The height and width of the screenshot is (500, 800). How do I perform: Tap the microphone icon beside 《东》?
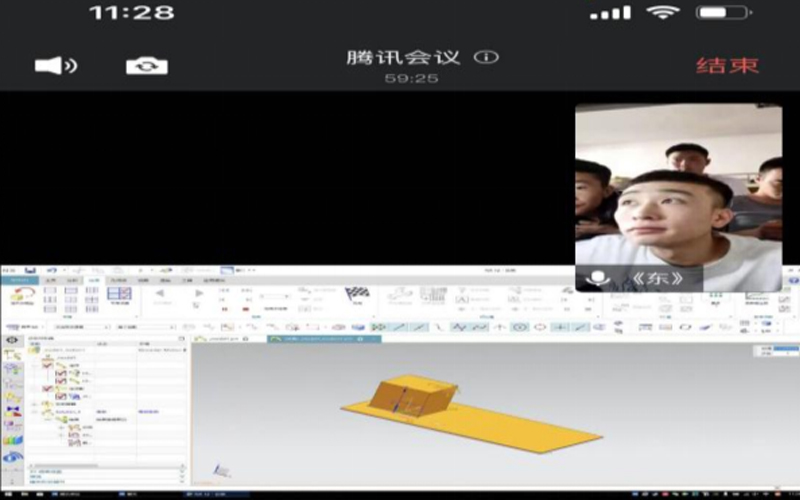click(598, 278)
